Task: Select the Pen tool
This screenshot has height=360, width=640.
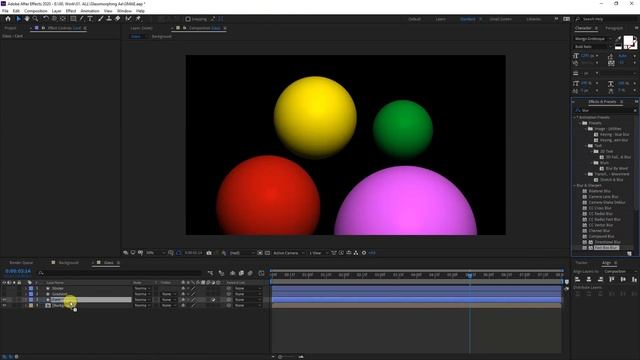Action: 82,19
